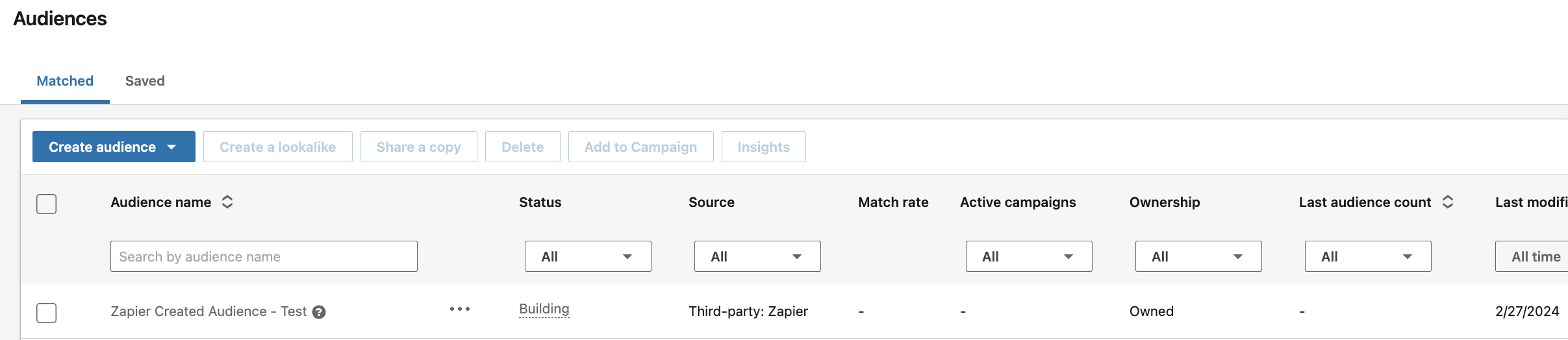Switch to the Saved tab

(x=145, y=81)
